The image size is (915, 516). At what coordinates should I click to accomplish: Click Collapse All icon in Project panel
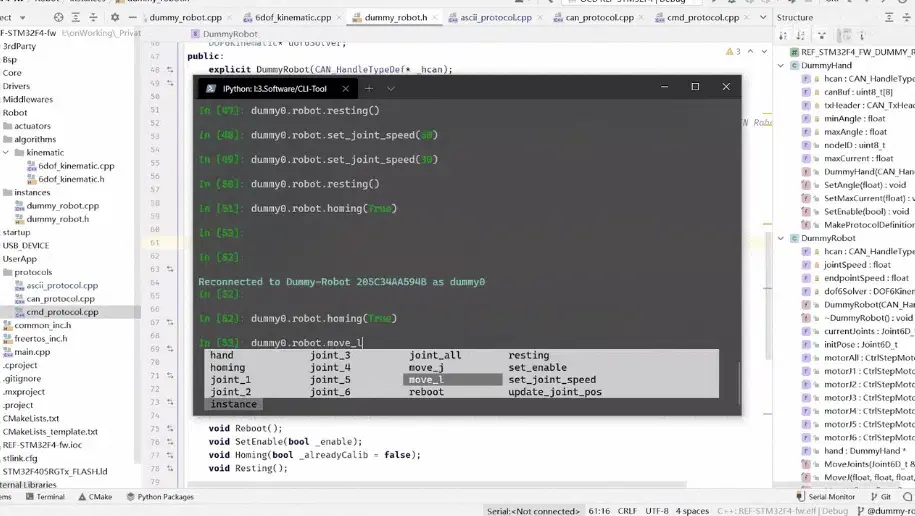point(93,18)
